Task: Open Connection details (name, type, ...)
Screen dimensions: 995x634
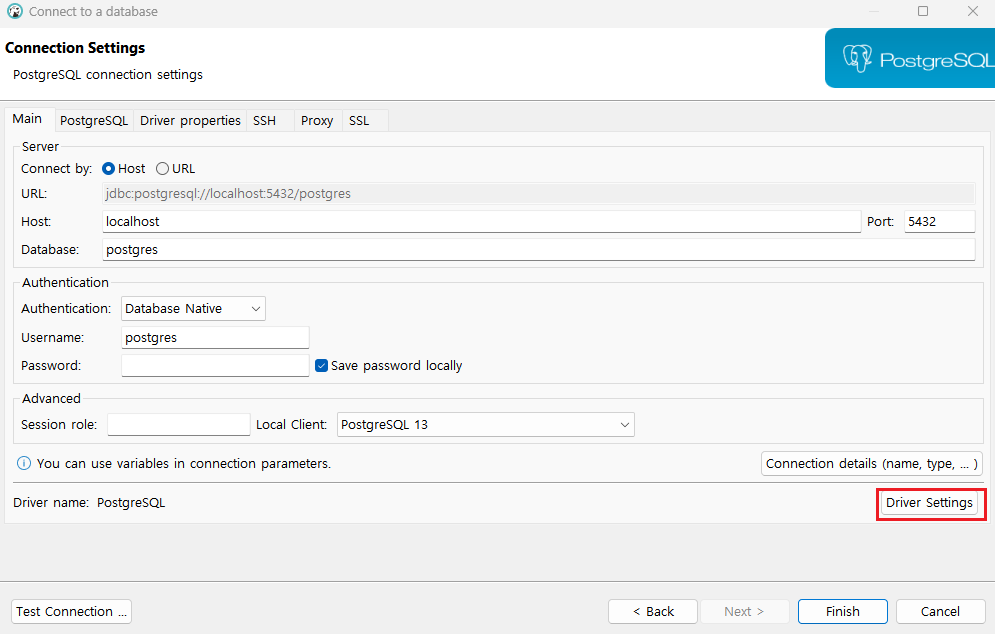Action: 872,464
